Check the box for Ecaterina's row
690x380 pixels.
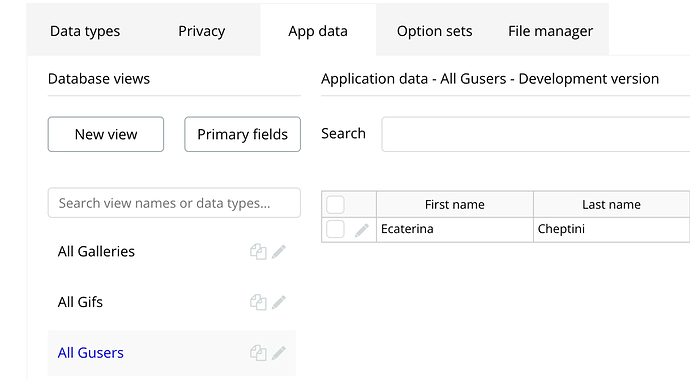(x=335, y=229)
